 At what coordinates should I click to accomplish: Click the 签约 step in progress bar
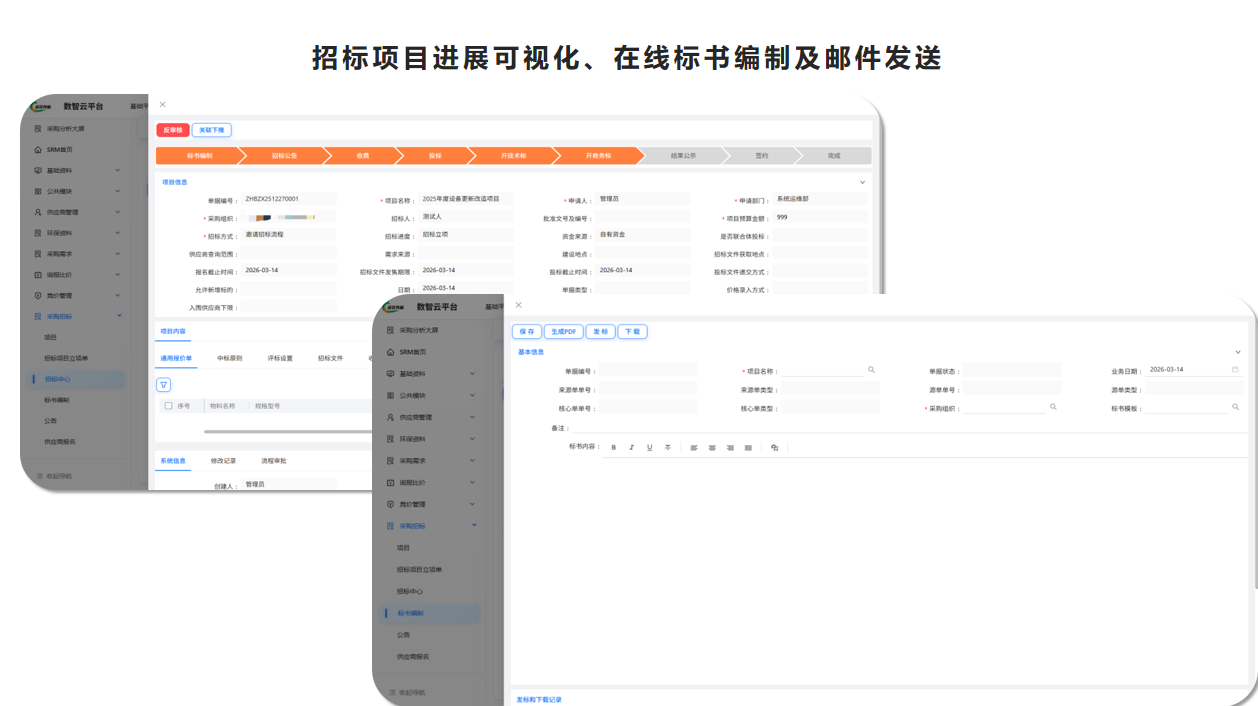(762, 156)
